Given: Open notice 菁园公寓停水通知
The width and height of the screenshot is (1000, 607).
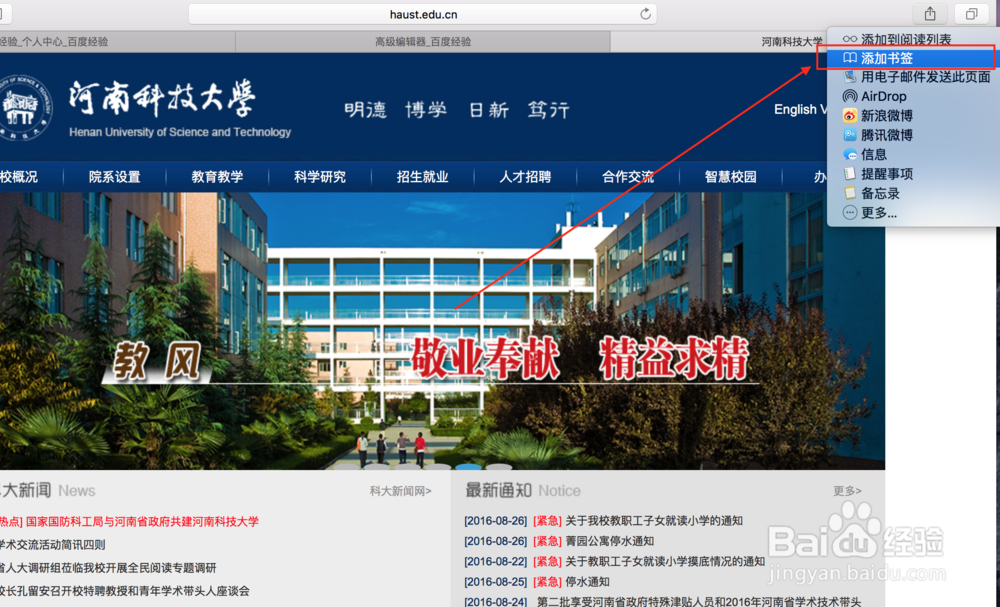Looking at the screenshot, I should pos(609,541).
